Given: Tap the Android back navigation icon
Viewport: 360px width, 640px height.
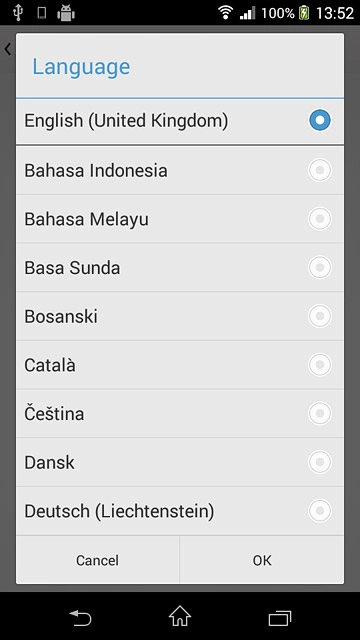Looking at the screenshot, I should point(80,618).
